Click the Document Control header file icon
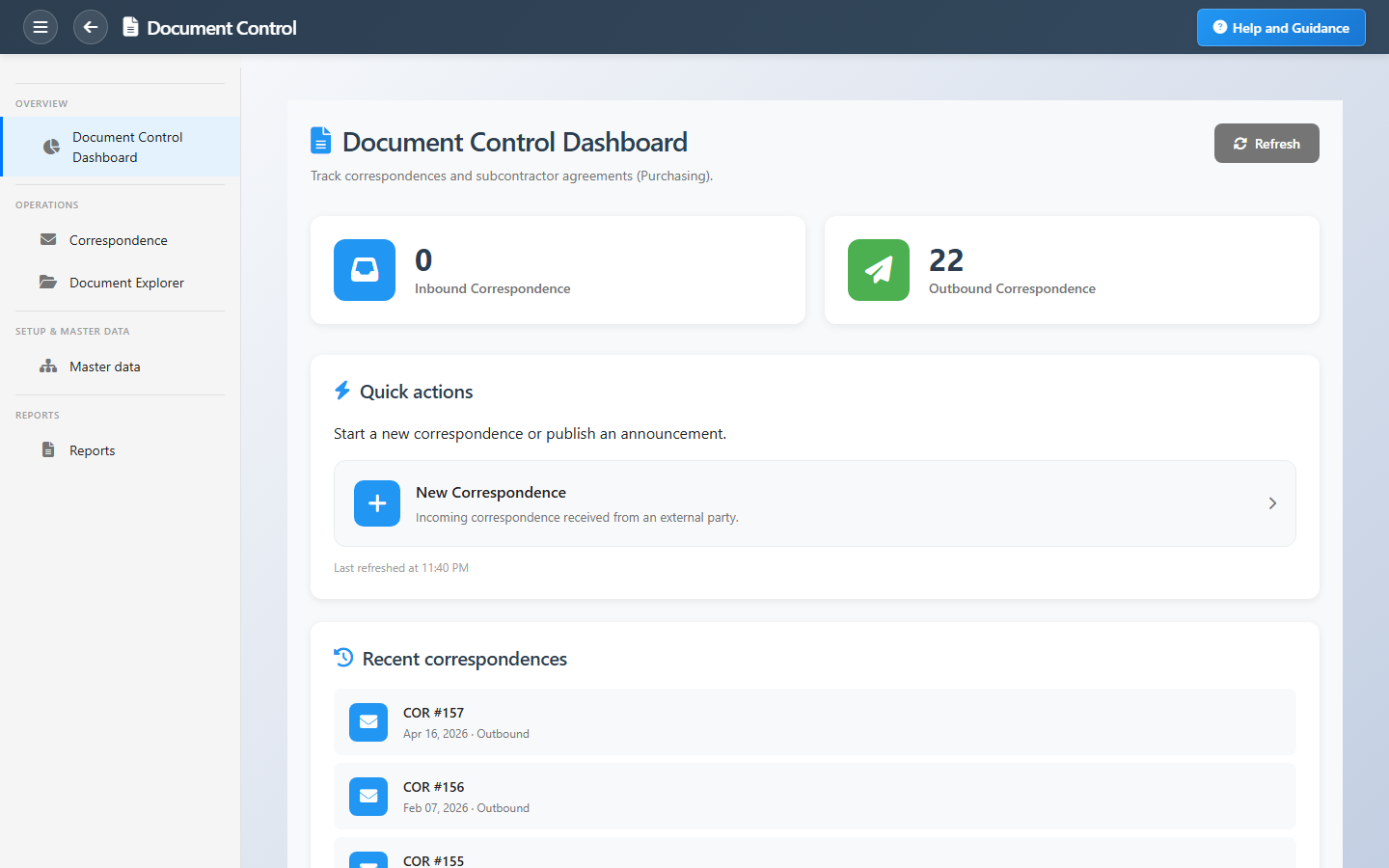 pyautogui.click(x=130, y=27)
